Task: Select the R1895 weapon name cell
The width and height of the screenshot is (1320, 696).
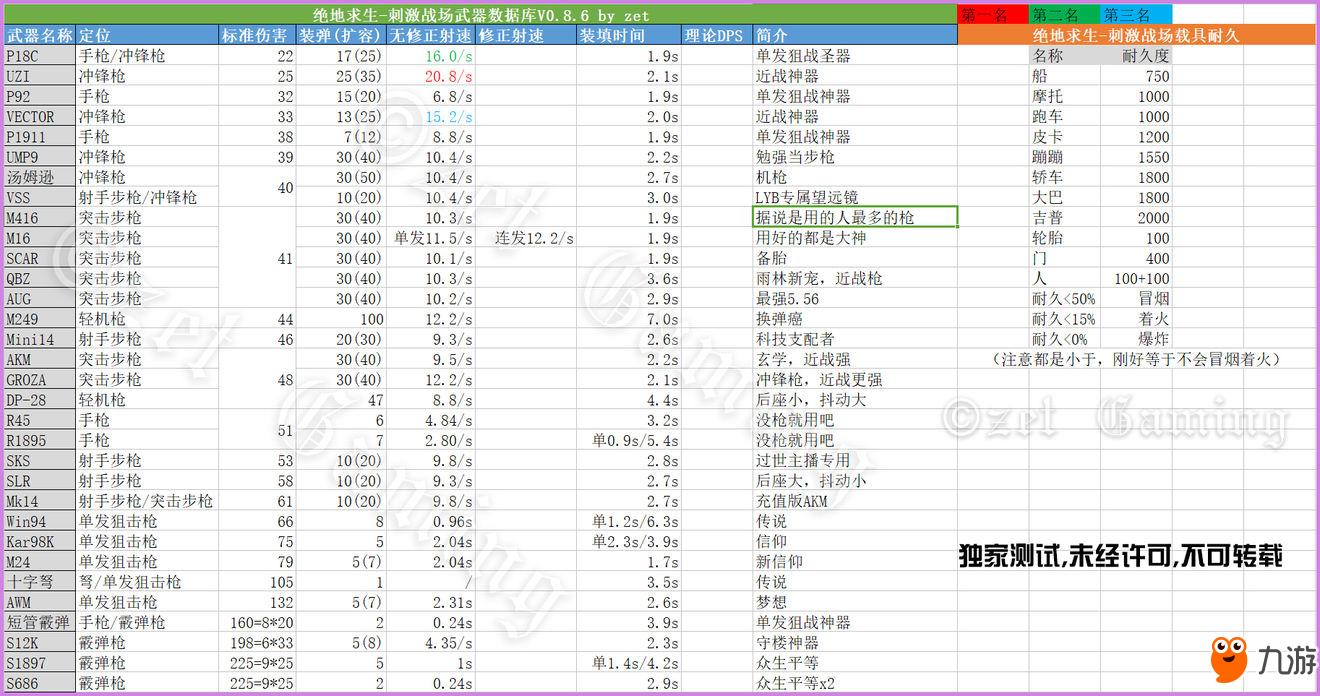Action: coord(39,440)
